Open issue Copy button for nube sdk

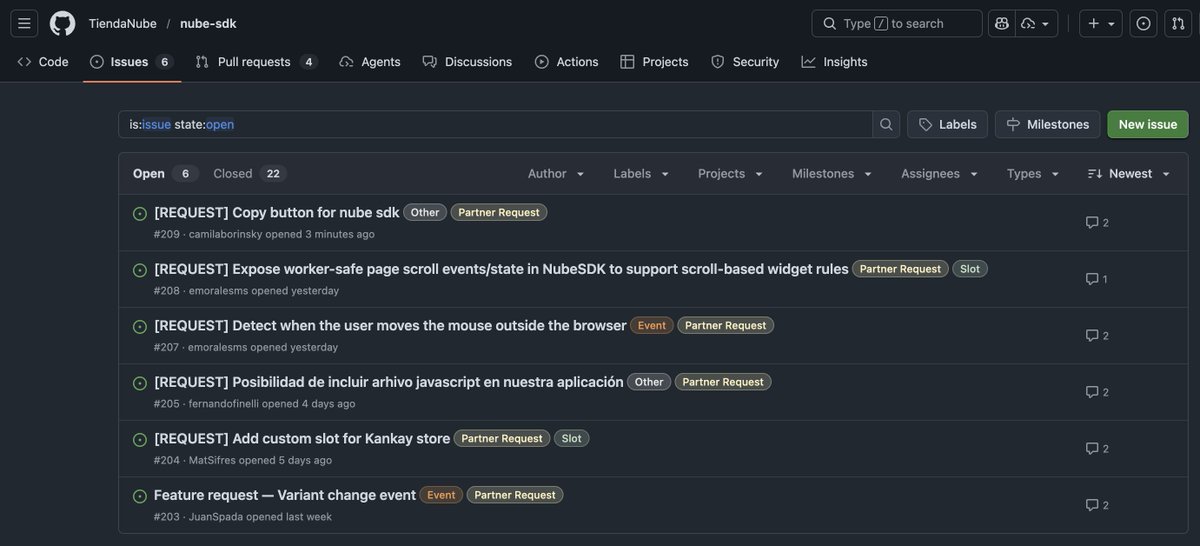(277, 212)
